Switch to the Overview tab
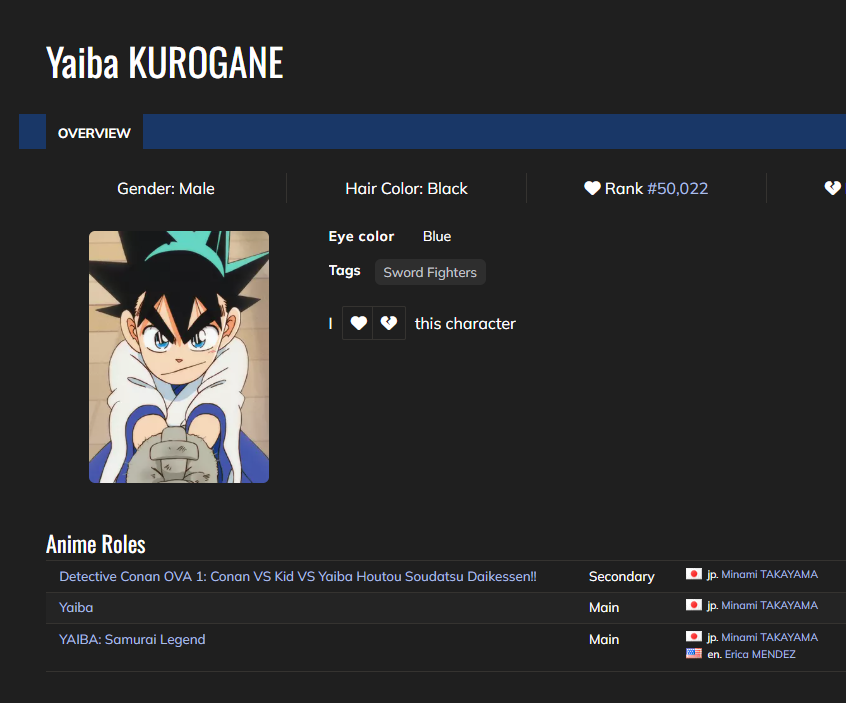 (94, 133)
